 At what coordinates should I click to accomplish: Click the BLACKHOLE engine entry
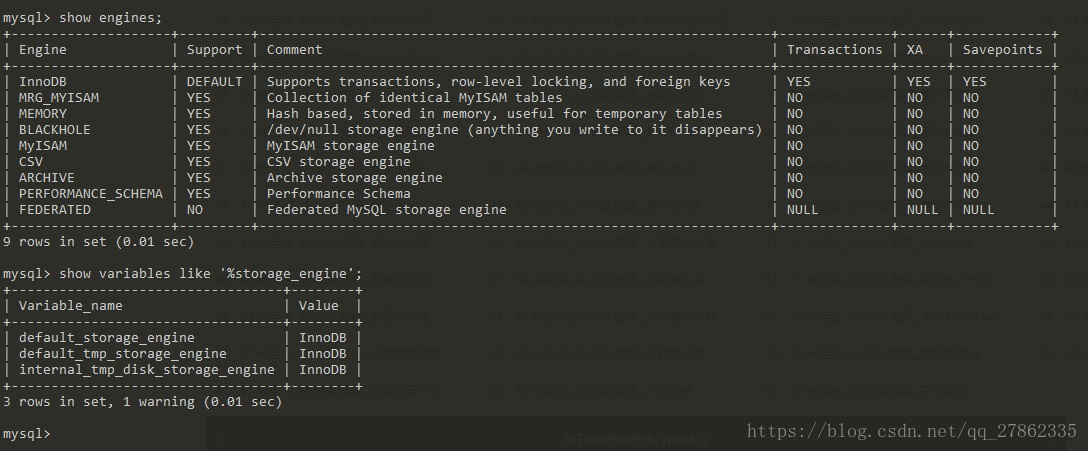click(x=55, y=130)
